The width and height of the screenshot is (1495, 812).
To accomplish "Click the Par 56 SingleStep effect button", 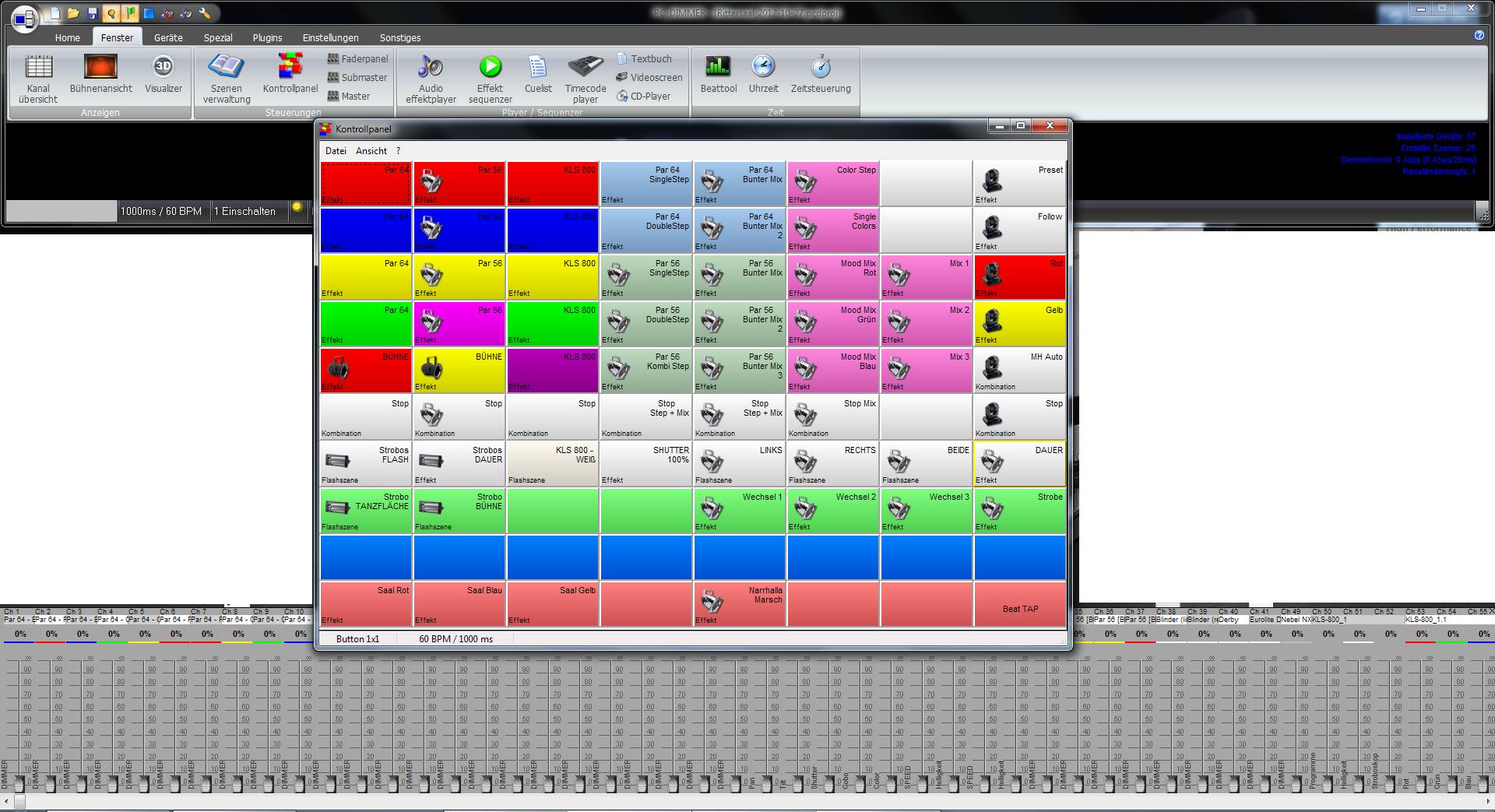I will (645, 276).
